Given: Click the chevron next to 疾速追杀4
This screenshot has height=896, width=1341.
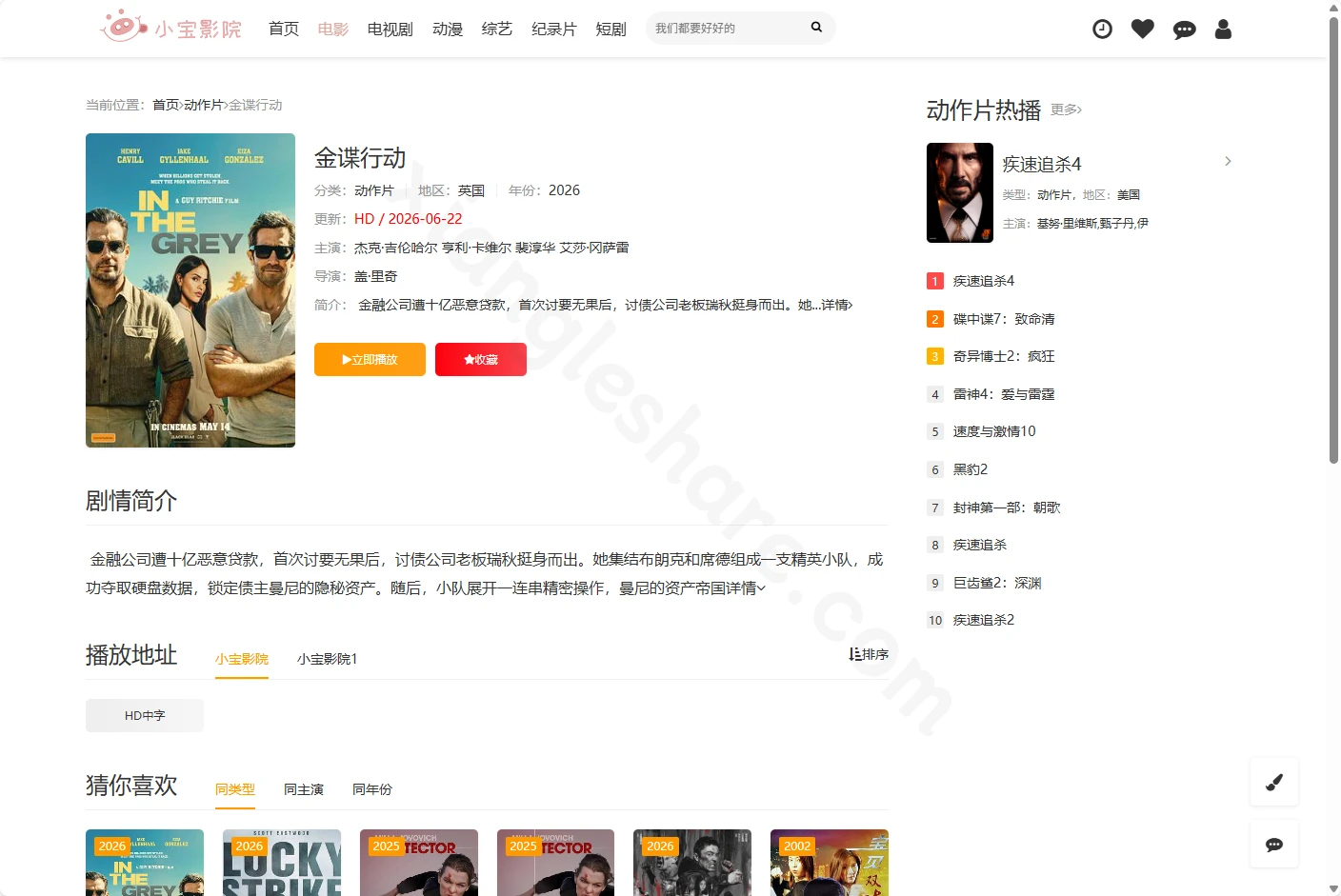Looking at the screenshot, I should coord(1228,161).
